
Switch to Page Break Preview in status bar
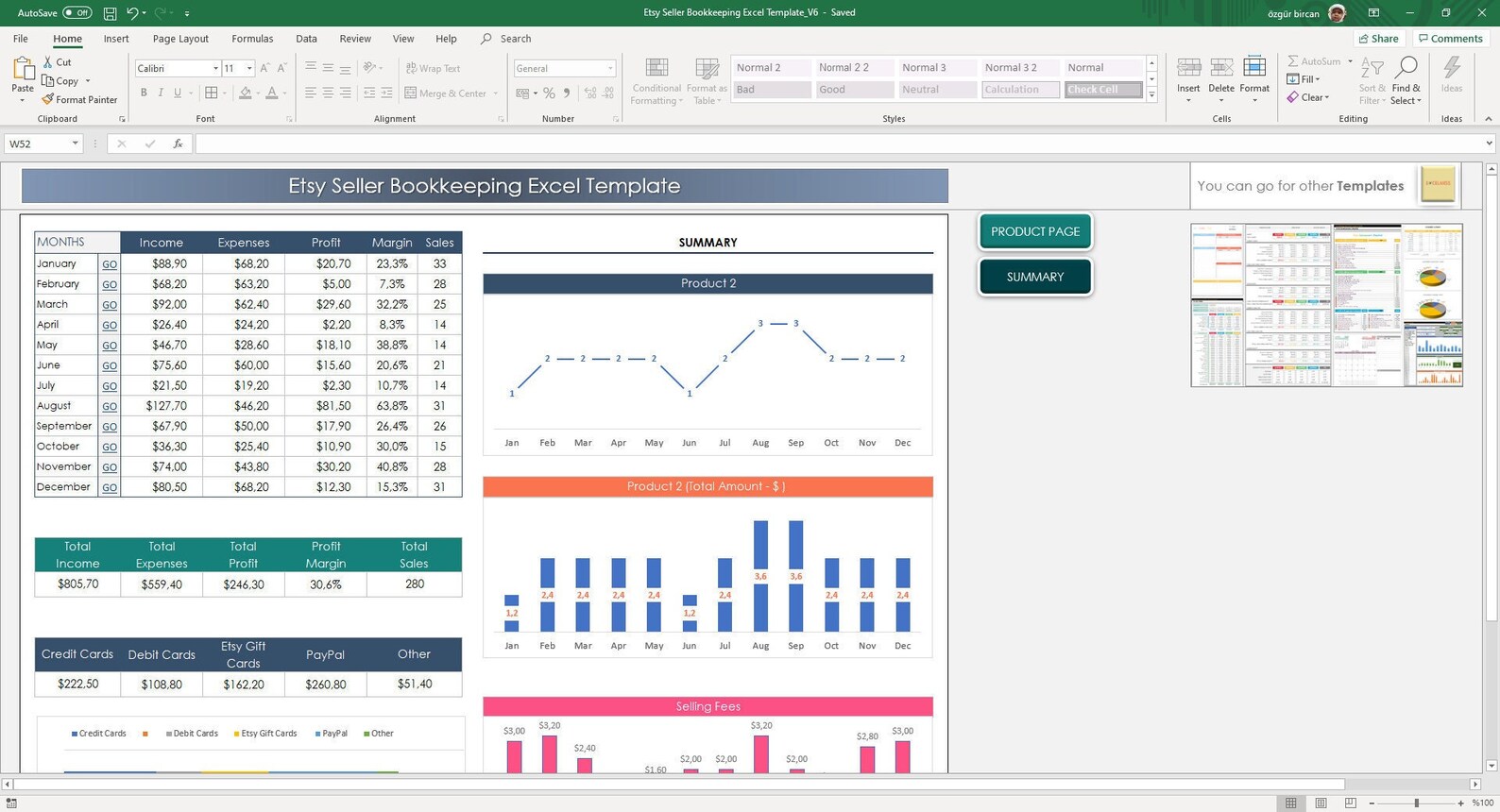click(1351, 803)
